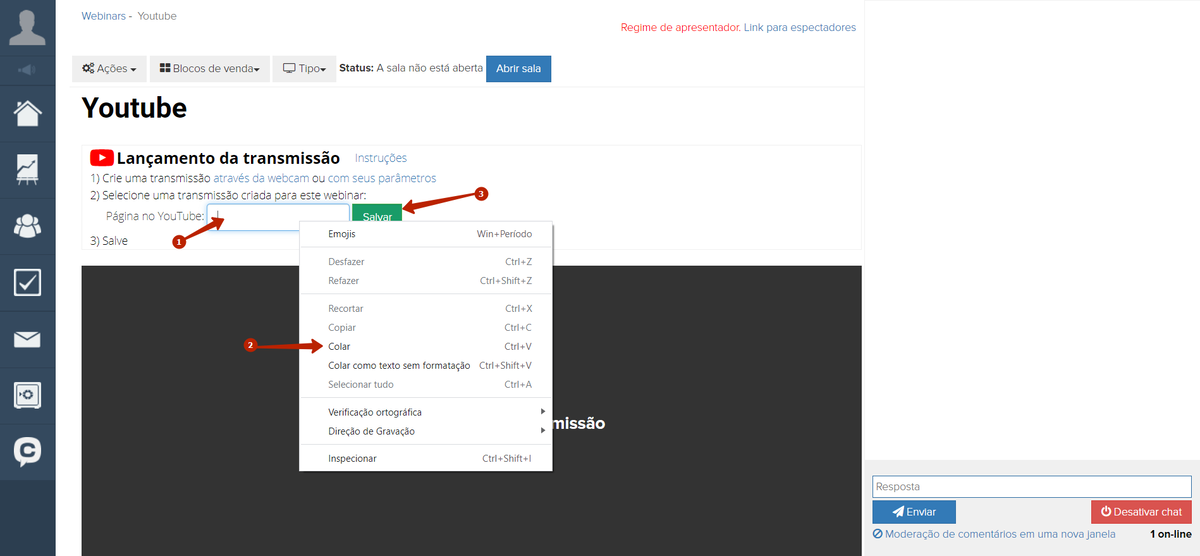The image size is (1200, 556).
Task: Click the megaphone announcements icon in the sidebar
Action: [x=27, y=70]
